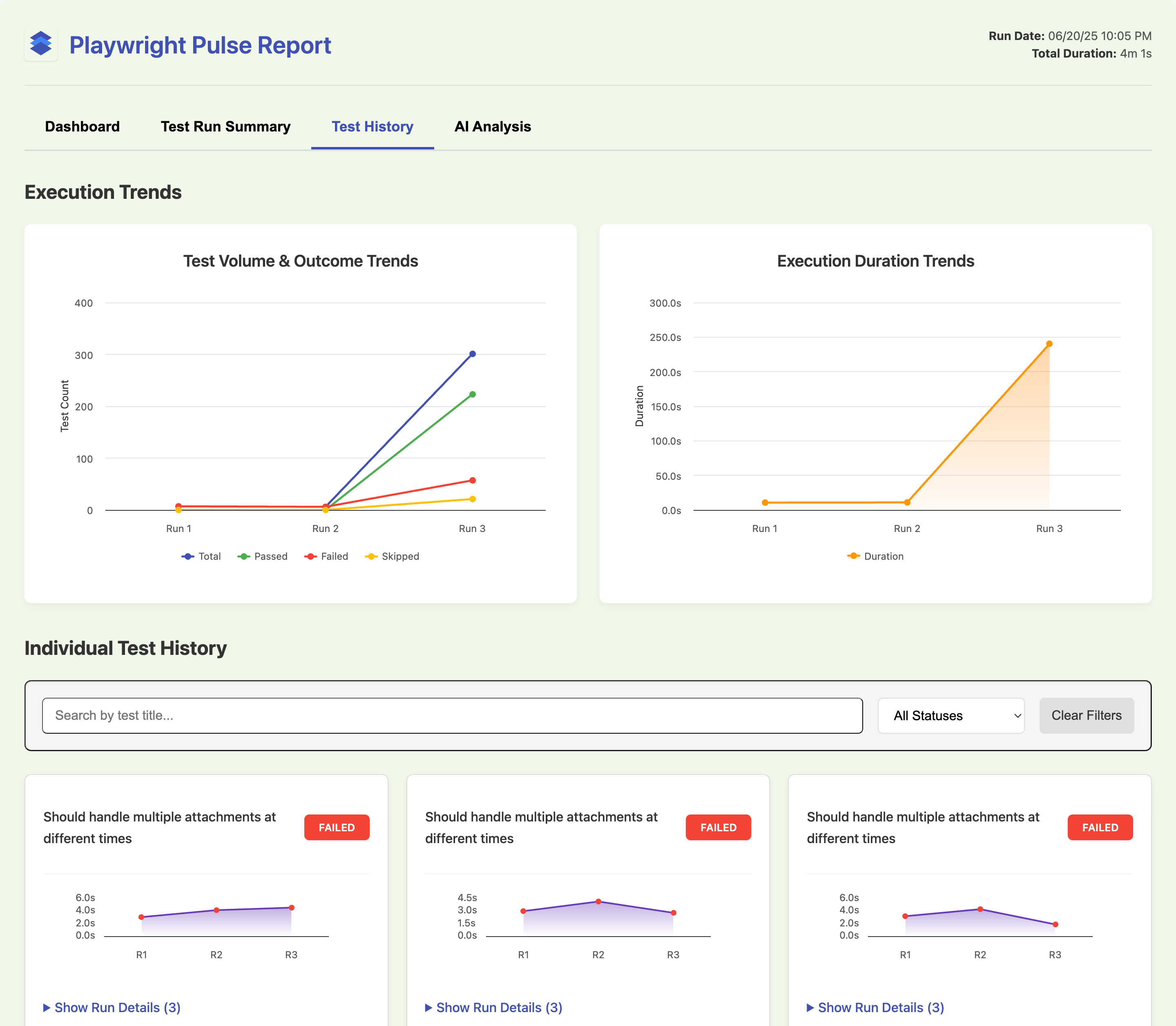Toggle the Failed series in chart legend
The image size is (1176, 1026).
coord(326,556)
